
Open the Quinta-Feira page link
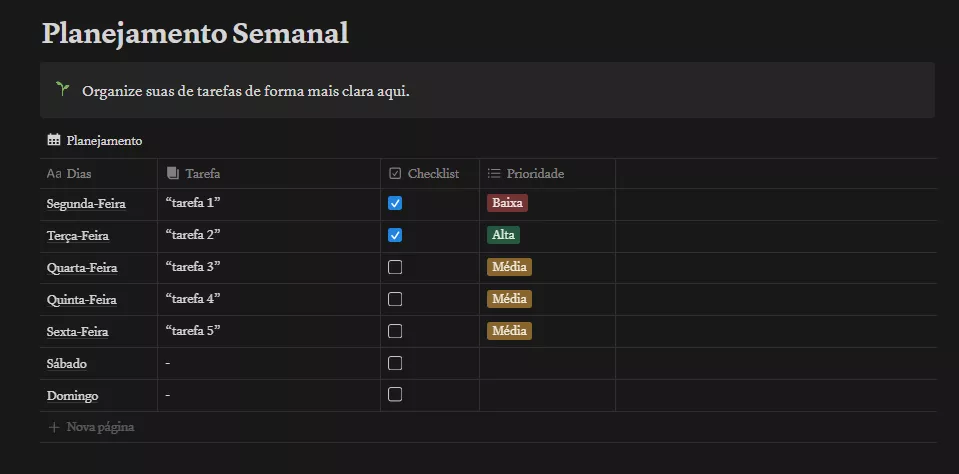82,299
